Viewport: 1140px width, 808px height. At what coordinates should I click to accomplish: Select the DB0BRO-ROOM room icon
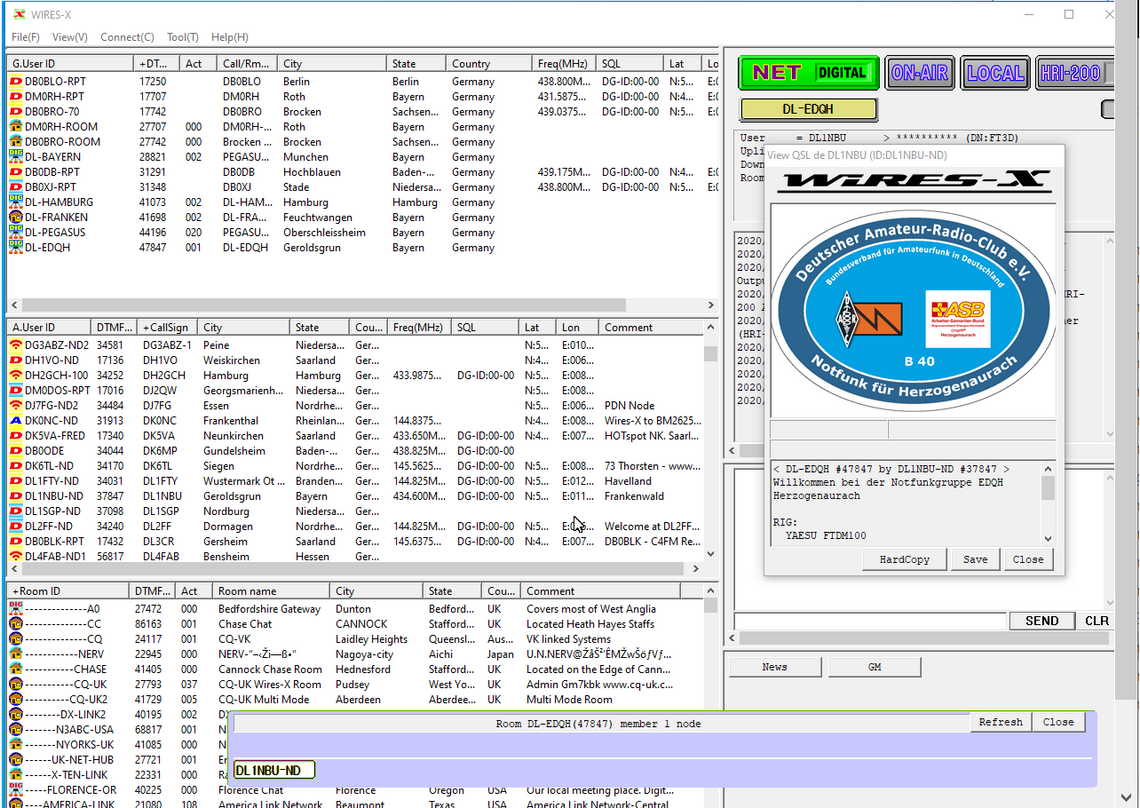(x=16, y=142)
